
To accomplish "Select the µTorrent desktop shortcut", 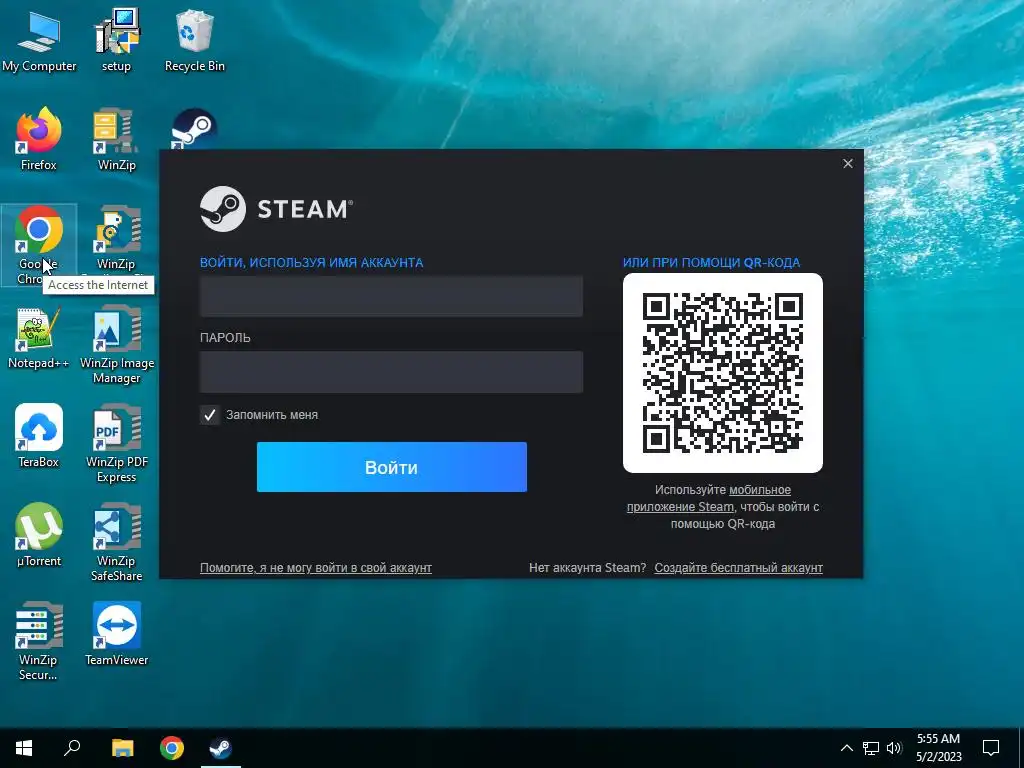I will [39, 536].
